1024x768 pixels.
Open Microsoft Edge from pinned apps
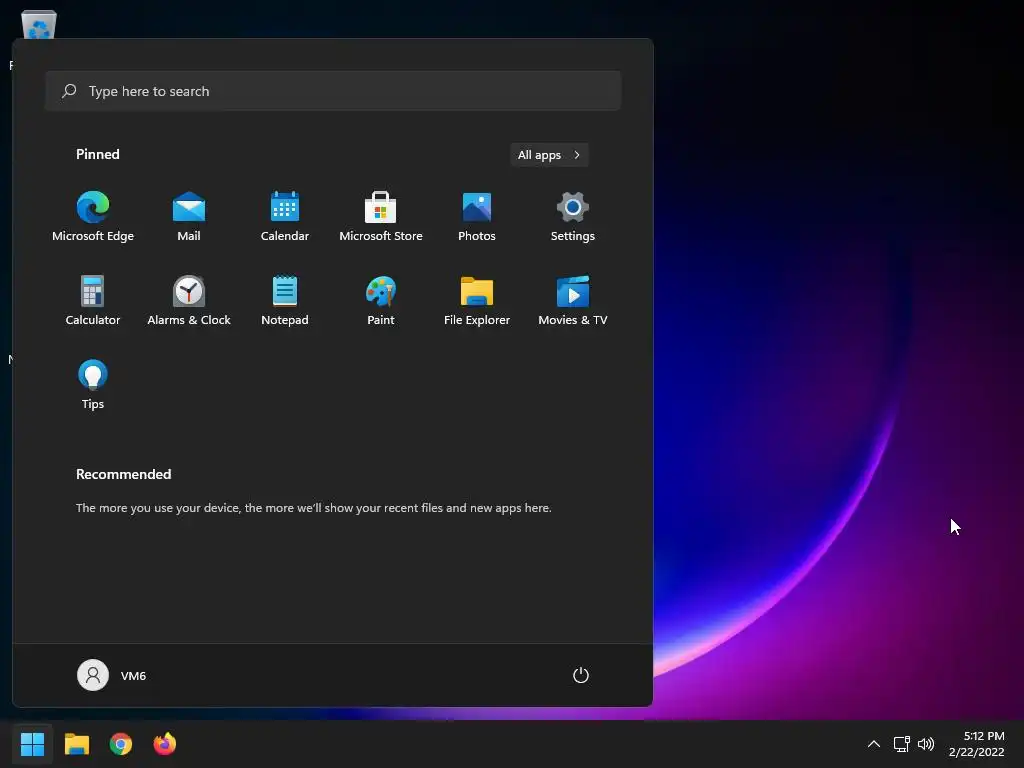click(x=93, y=217)
